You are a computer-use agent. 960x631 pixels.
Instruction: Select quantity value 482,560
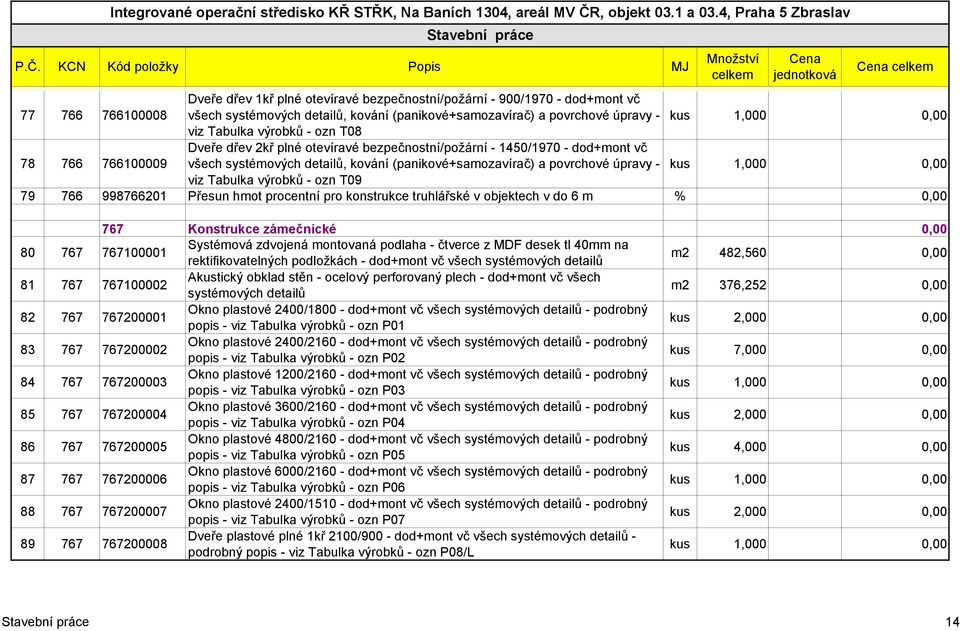pyautogui.click(x=742, y=253)
